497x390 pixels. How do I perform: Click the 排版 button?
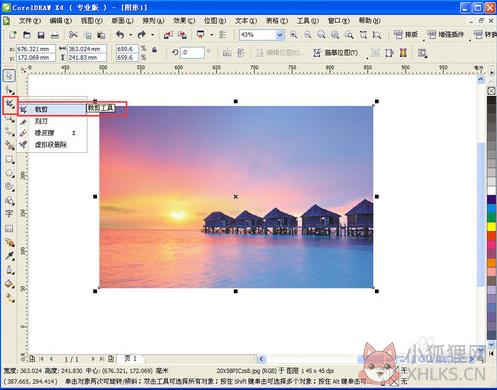(406, 34)
